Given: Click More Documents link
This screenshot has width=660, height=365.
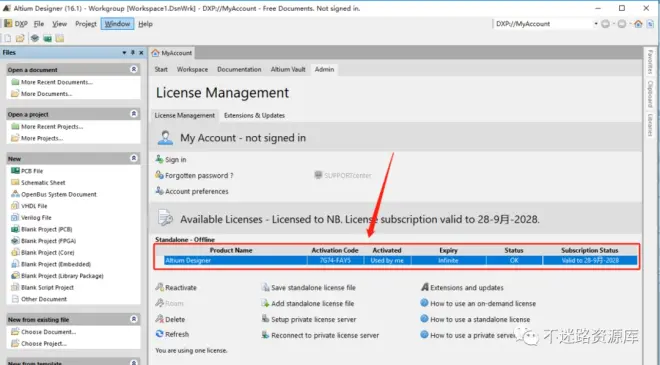Looking at the screenshot, I should [x=46, y=94].
